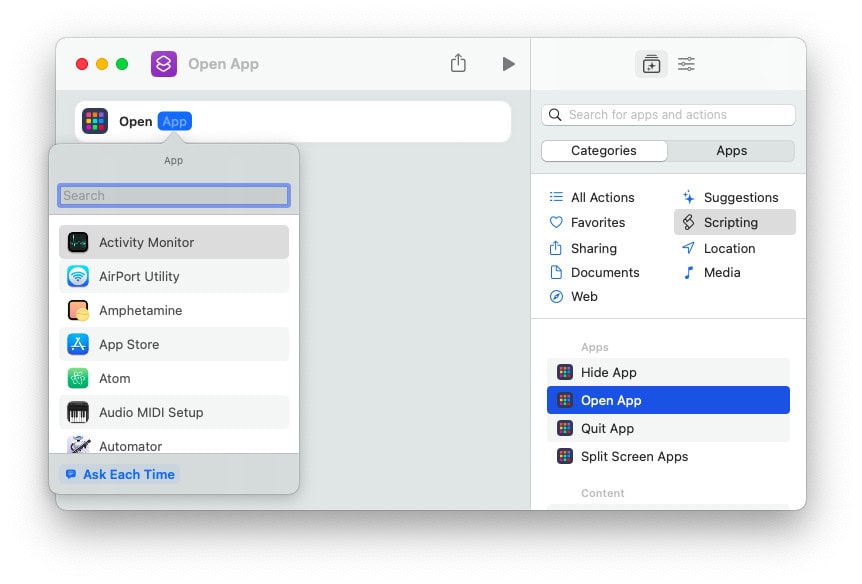Share the shortcut with the share icon
This screenshot has height=584, width=862.
click(x=458, y=63)
